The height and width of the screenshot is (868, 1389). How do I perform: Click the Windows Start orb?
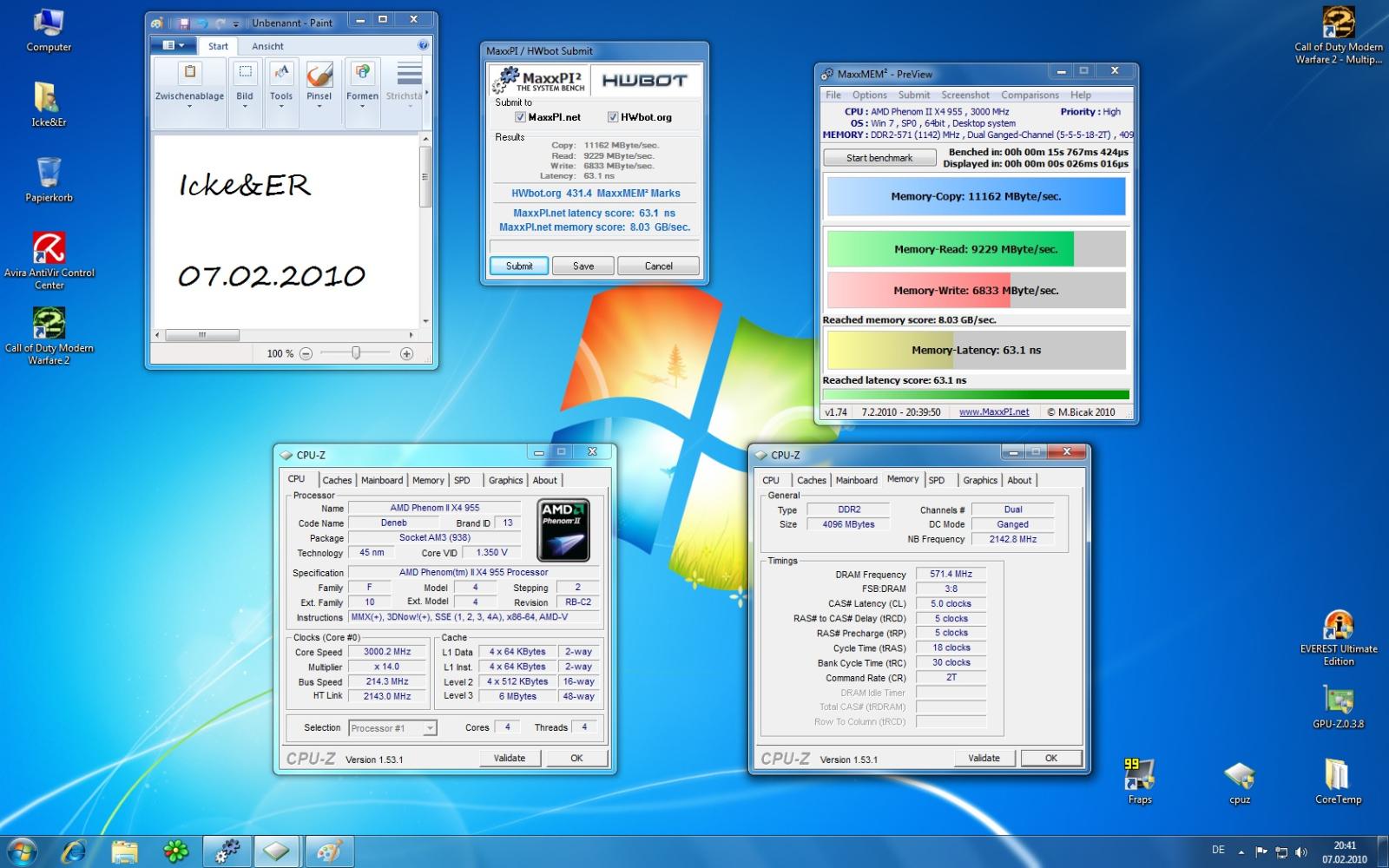tap(23, 852)
